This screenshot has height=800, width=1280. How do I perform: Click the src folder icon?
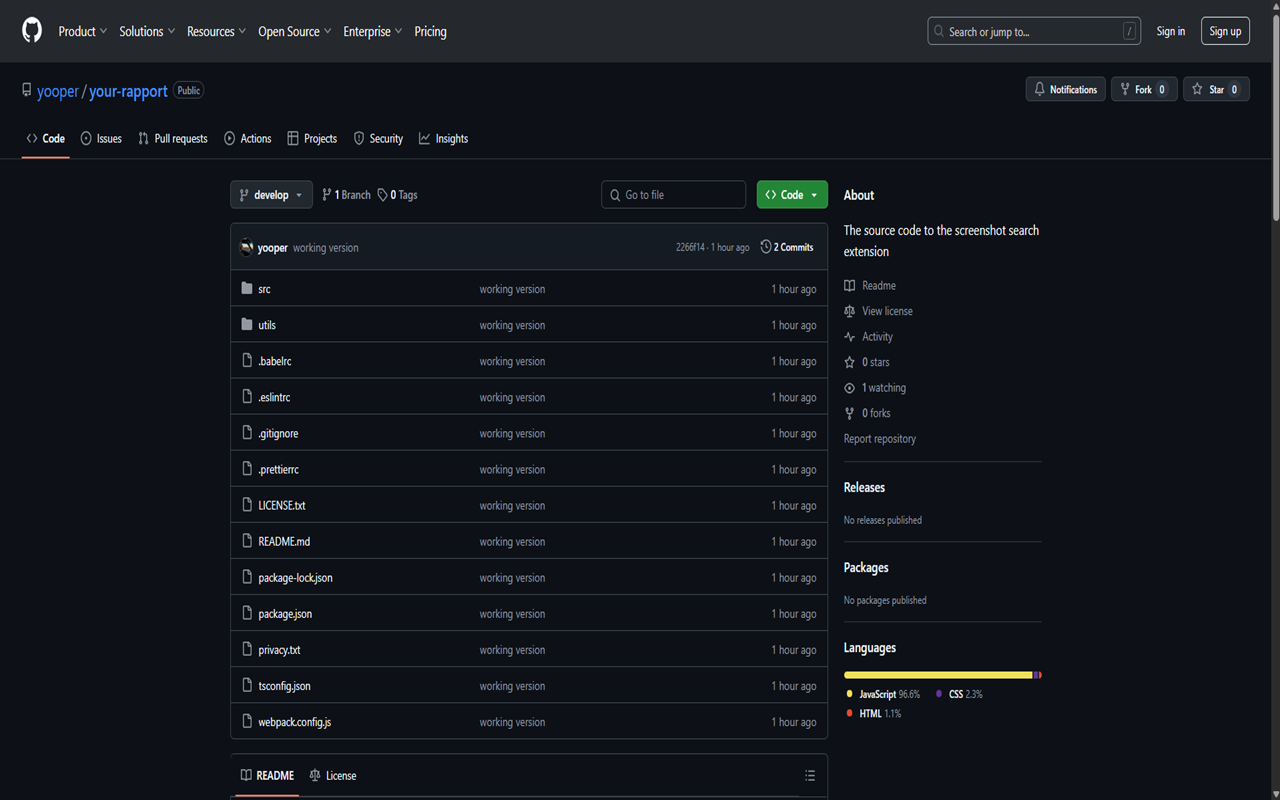[247, 289]
